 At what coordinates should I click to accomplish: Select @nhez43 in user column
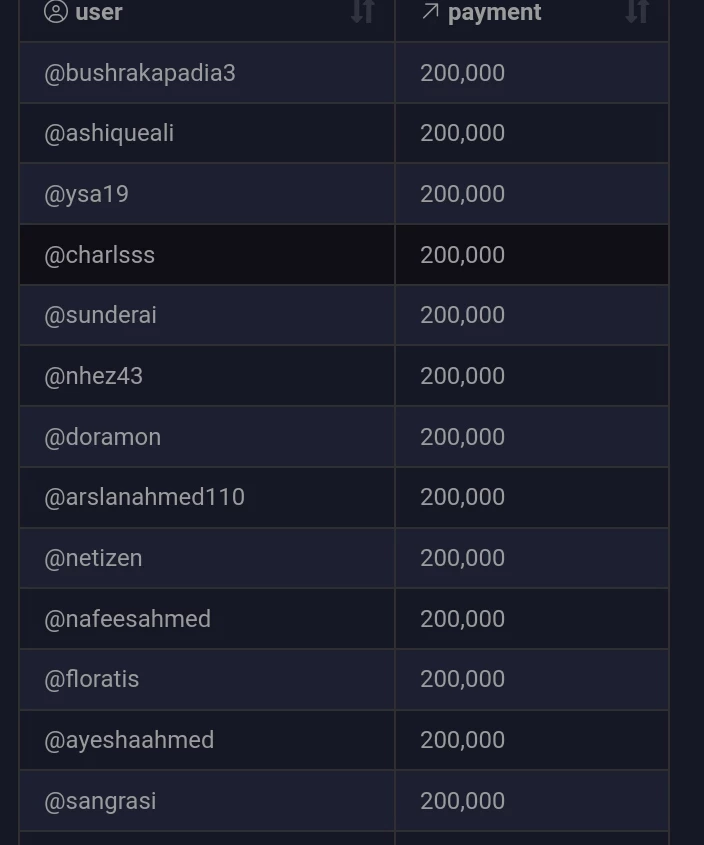pyautogui.click(x=93, y=376)
